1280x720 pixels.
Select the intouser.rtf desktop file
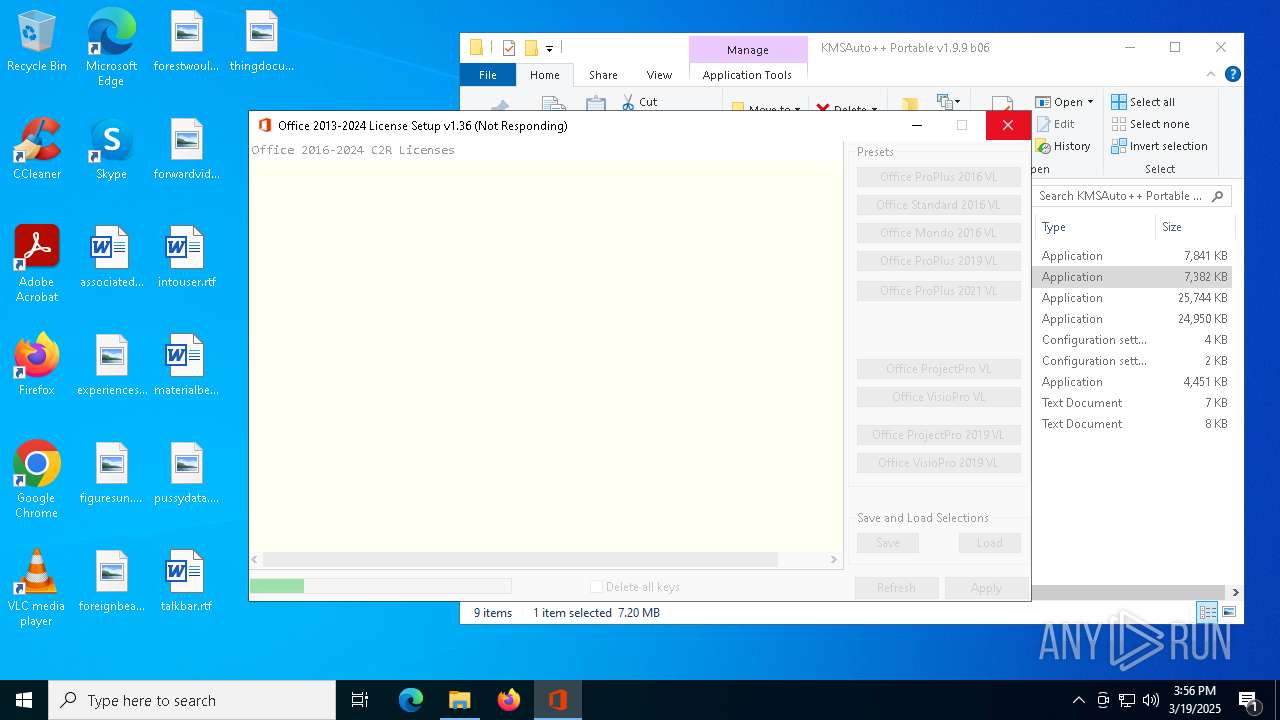pos(186,258)
